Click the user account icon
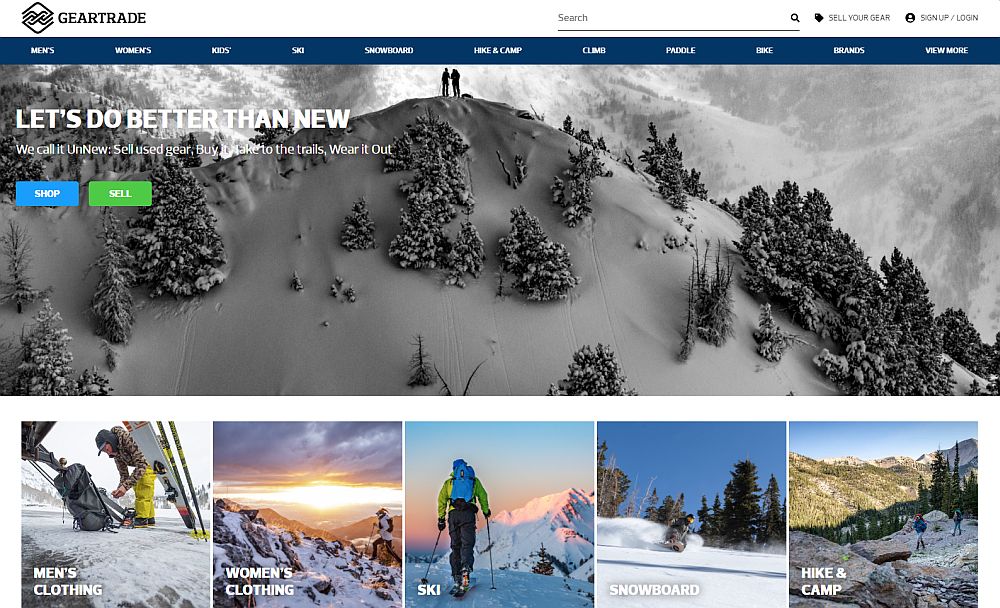Viewport: 1000px width, 608px height. tap(910, 18)
